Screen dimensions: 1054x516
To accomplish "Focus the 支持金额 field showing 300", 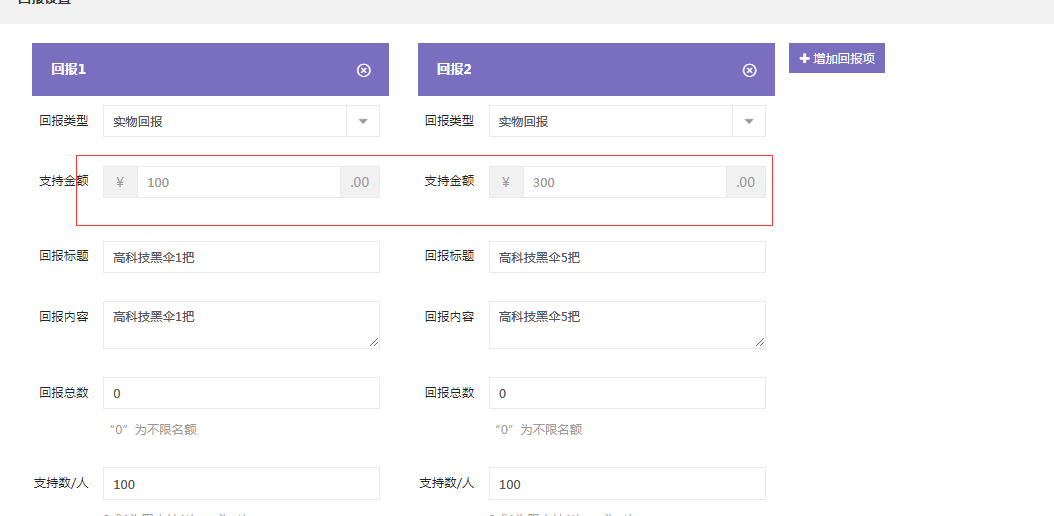I will pyautogui.click(x=624, y=182).
